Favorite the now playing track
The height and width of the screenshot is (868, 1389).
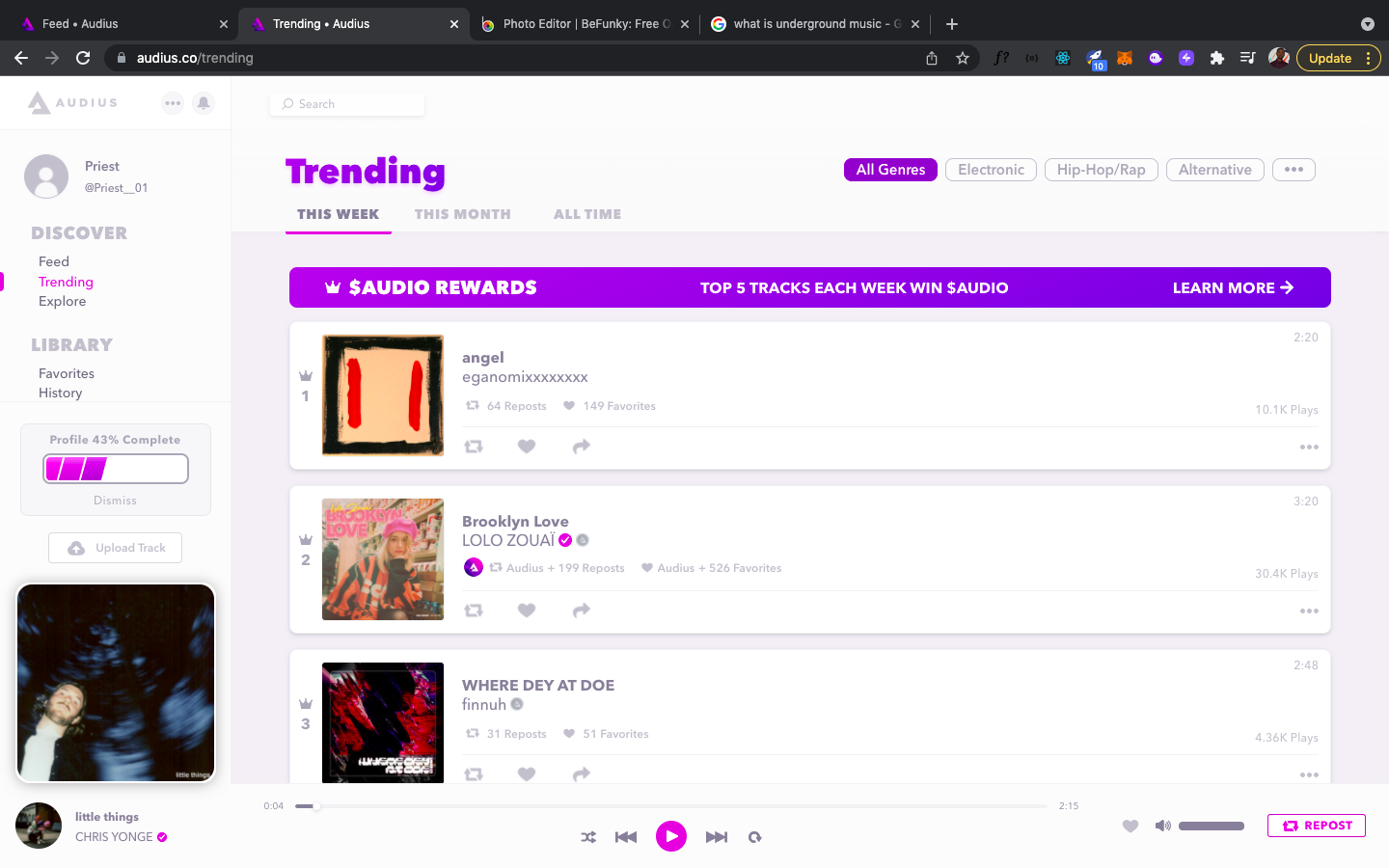tap(1130, 826)
